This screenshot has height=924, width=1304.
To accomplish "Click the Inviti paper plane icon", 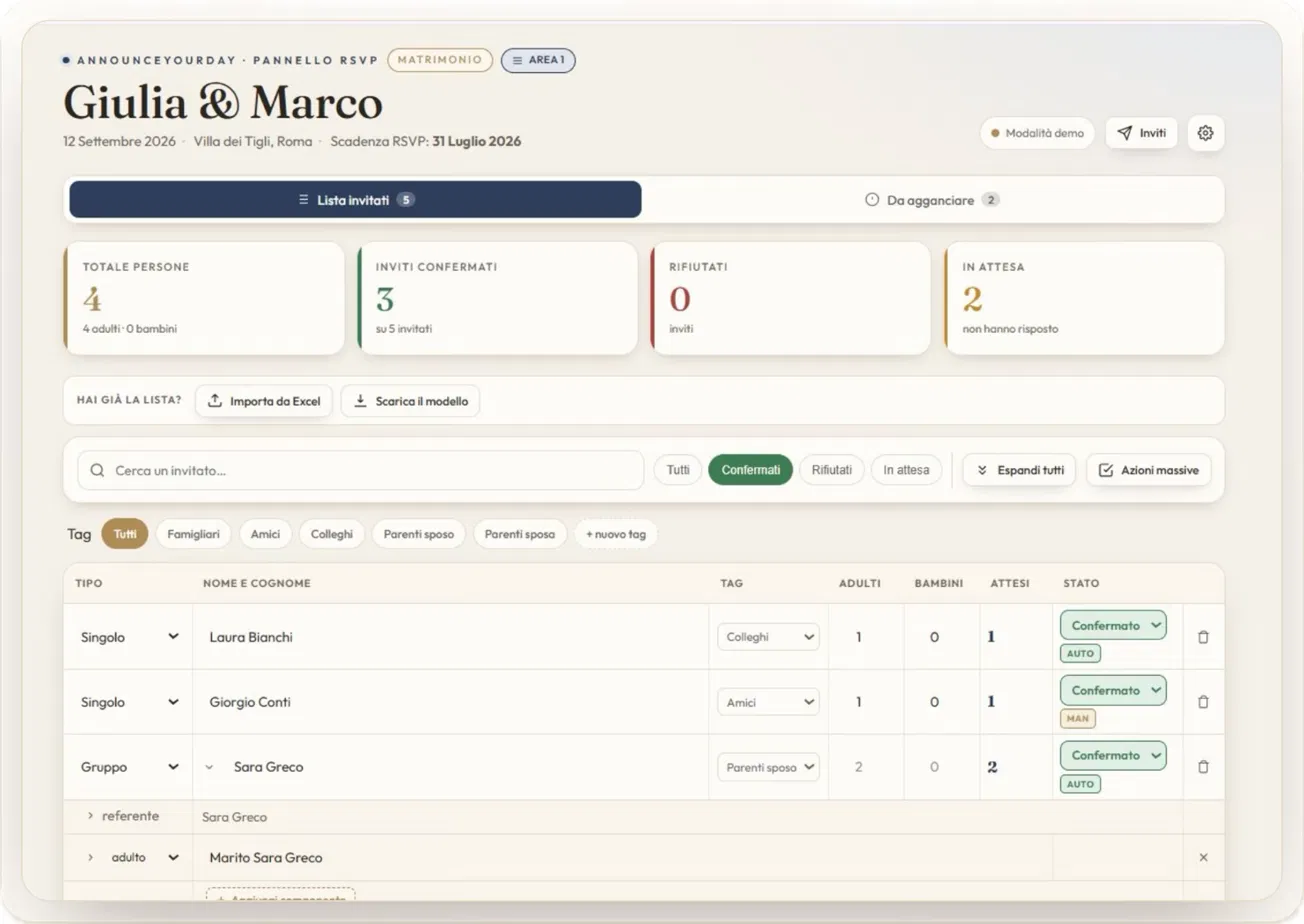I will click(x=1124, y=133).
